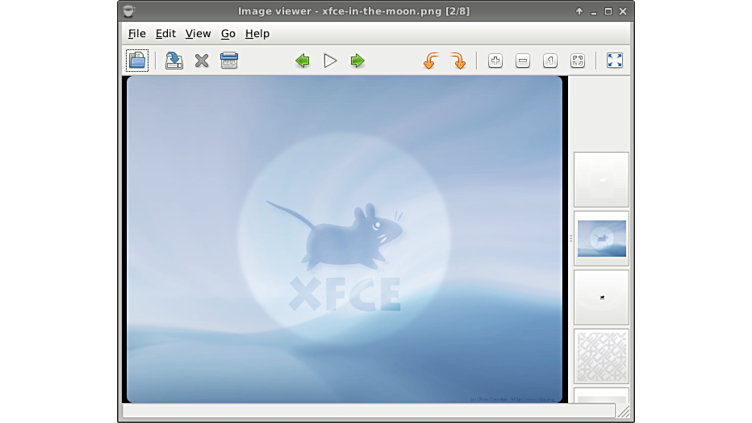Delete the image with the X icon
The image size is (752, 423).
tap(201, 61)
